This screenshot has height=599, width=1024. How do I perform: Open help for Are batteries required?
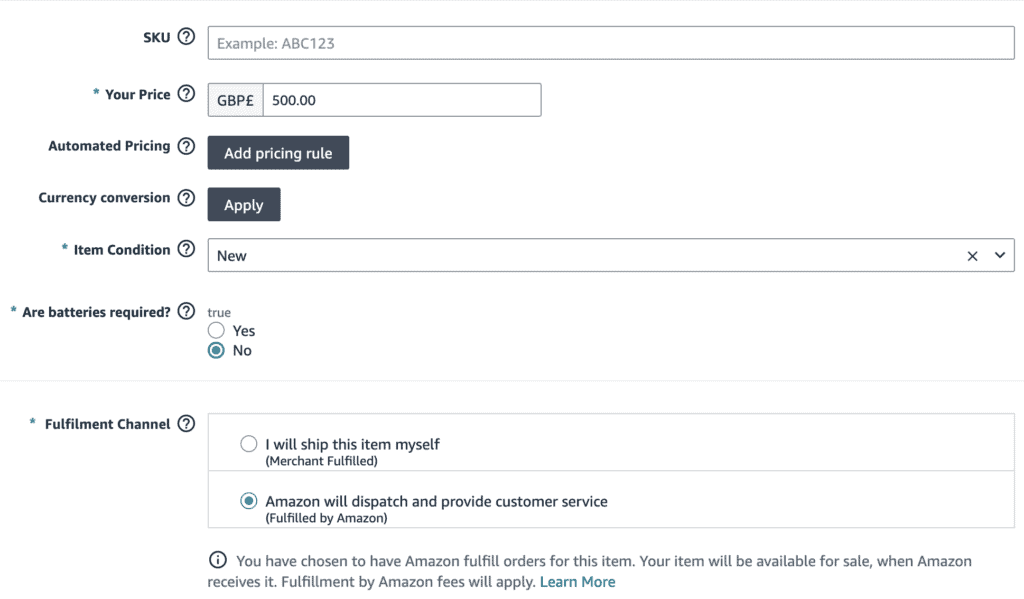click(186, 312)
